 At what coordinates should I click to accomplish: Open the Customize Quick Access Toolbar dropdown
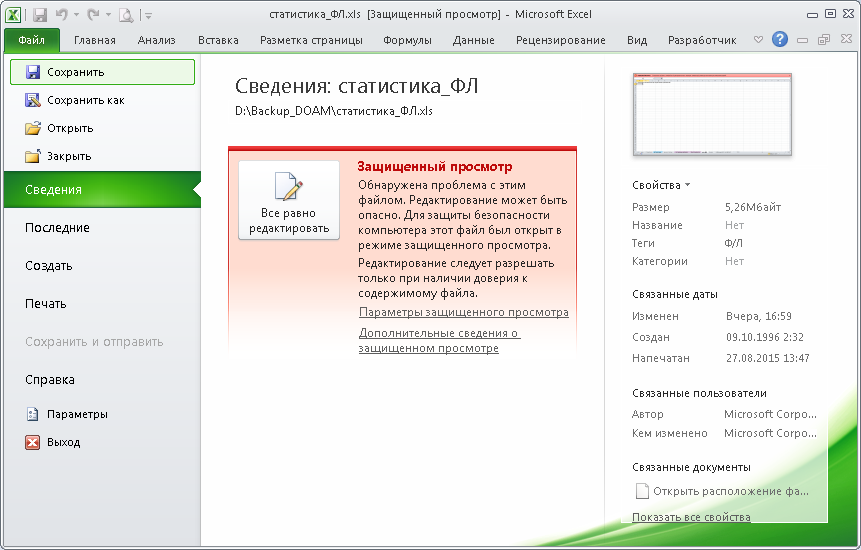pos(148,16)
